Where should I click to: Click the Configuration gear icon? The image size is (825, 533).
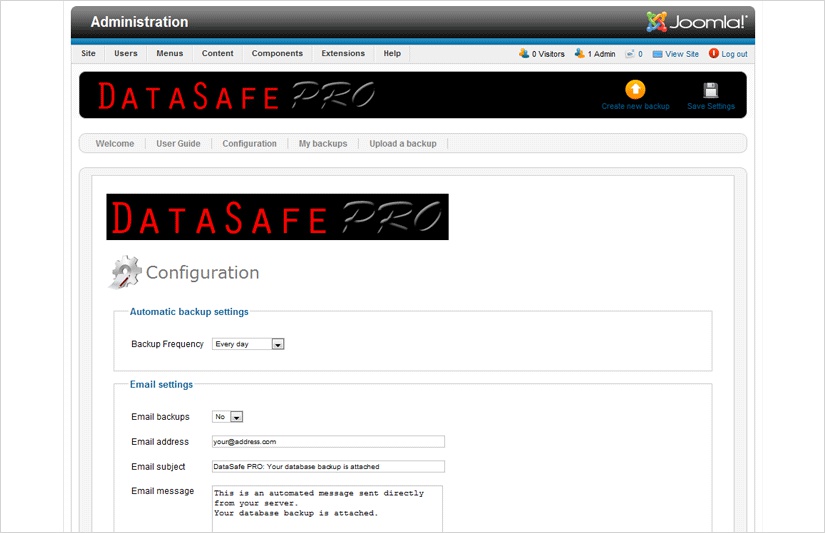point(125,272)
